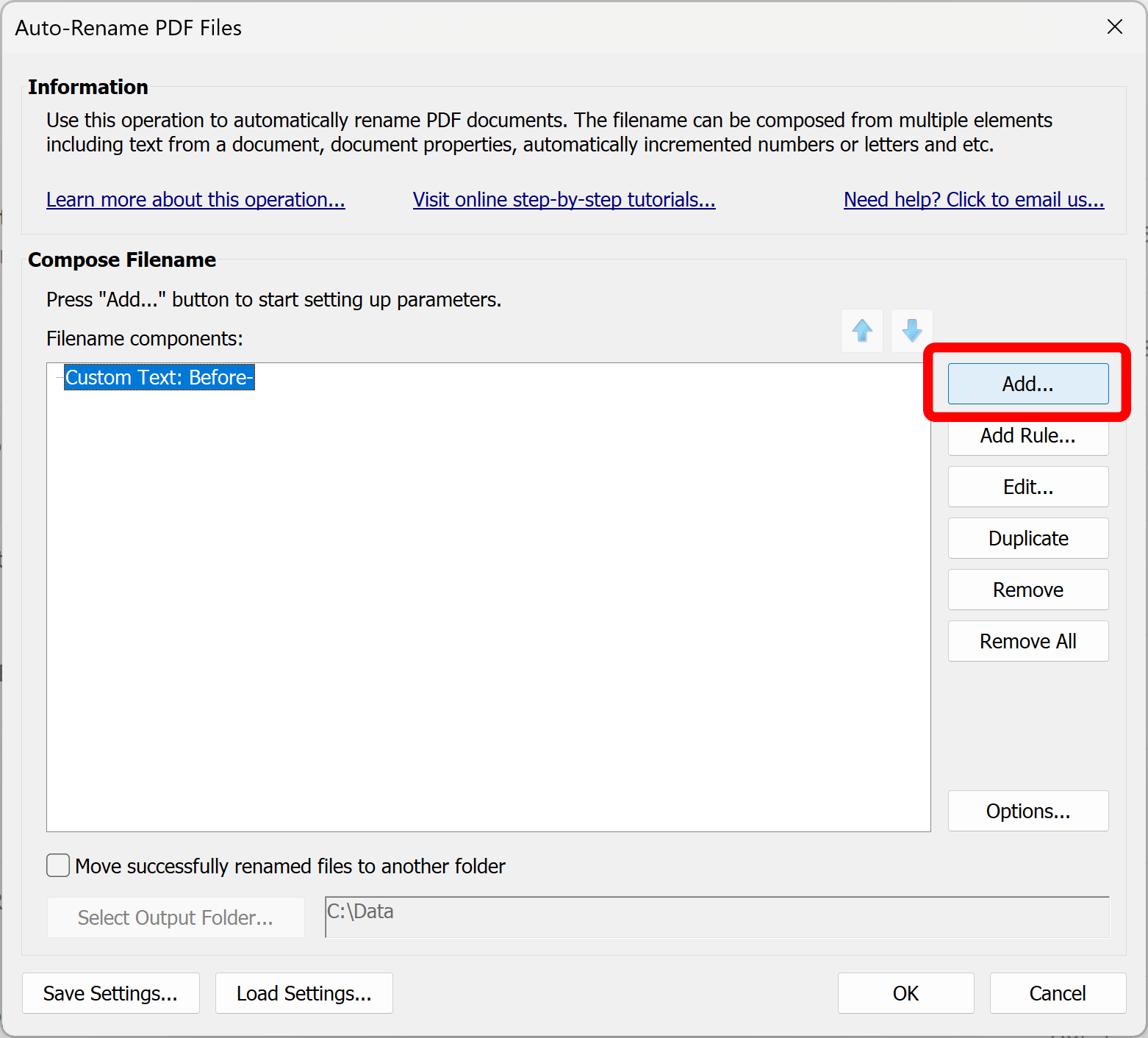Click the Add... button
The image size is (1148, 1038).
coord(1028,384)
